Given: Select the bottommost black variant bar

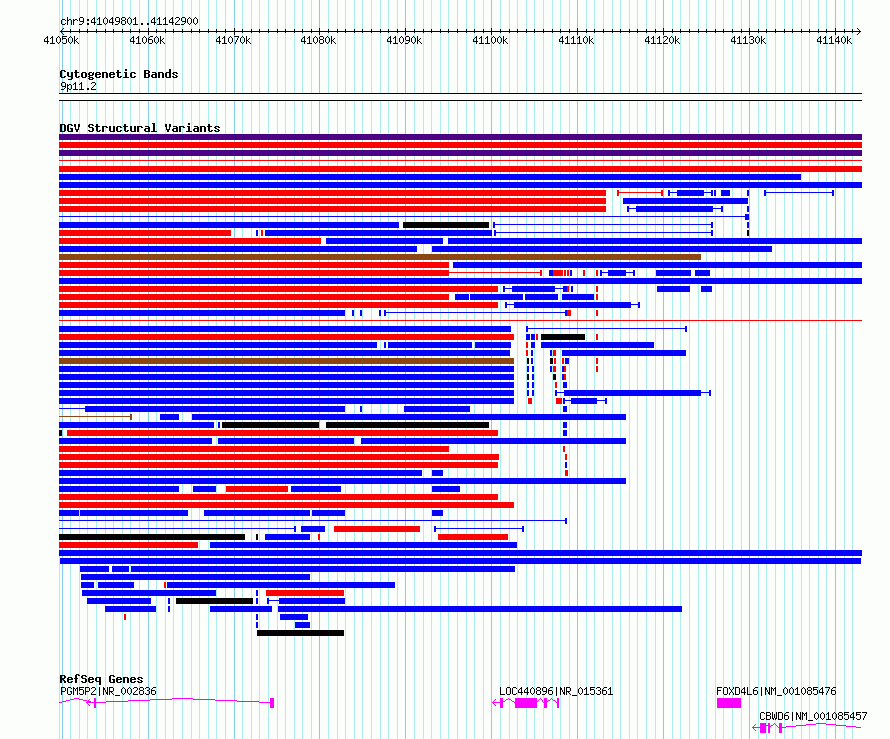Looking at the screenshot, I should tap(300, 633).
